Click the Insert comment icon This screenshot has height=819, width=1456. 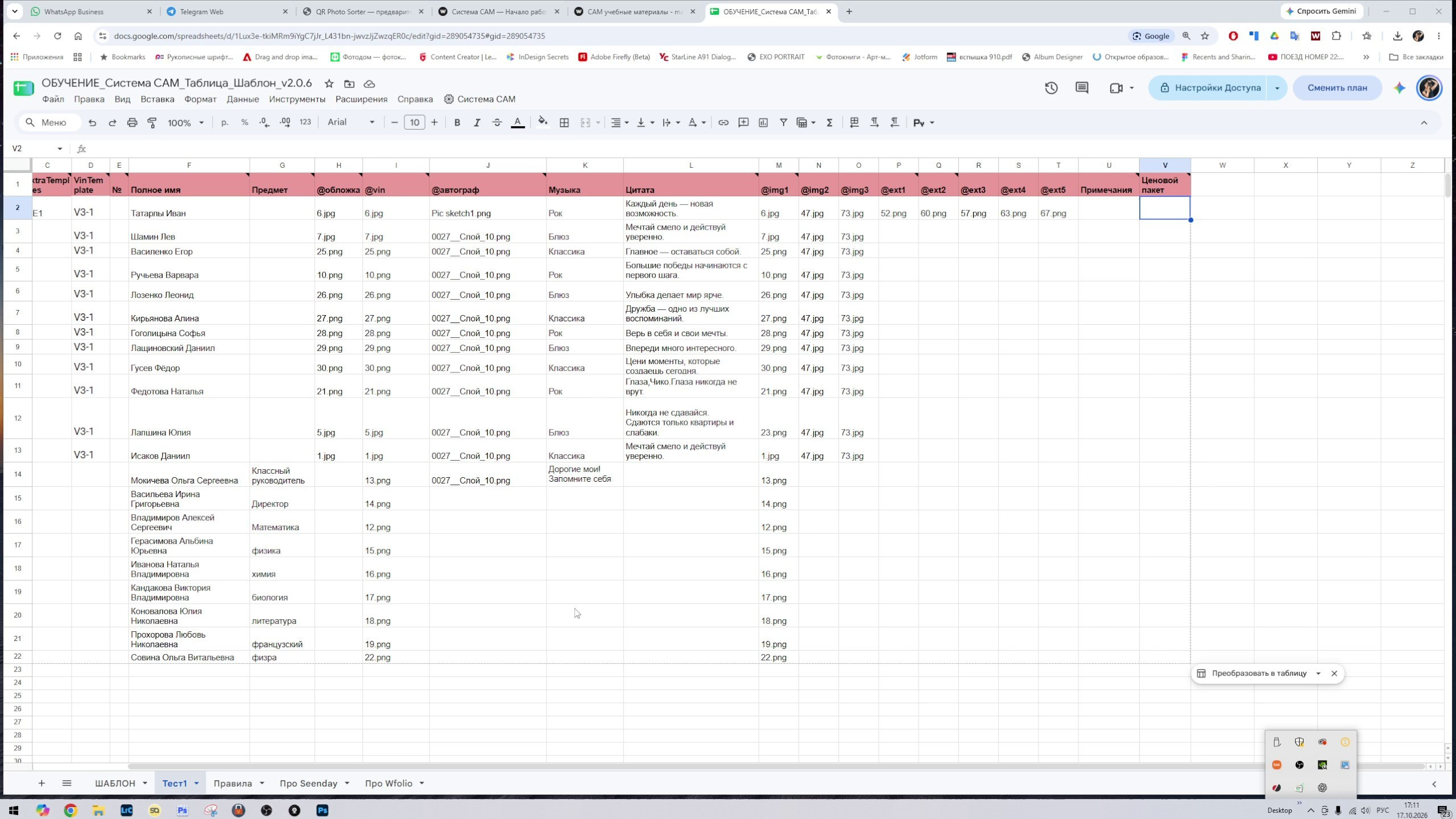[743, 122]
